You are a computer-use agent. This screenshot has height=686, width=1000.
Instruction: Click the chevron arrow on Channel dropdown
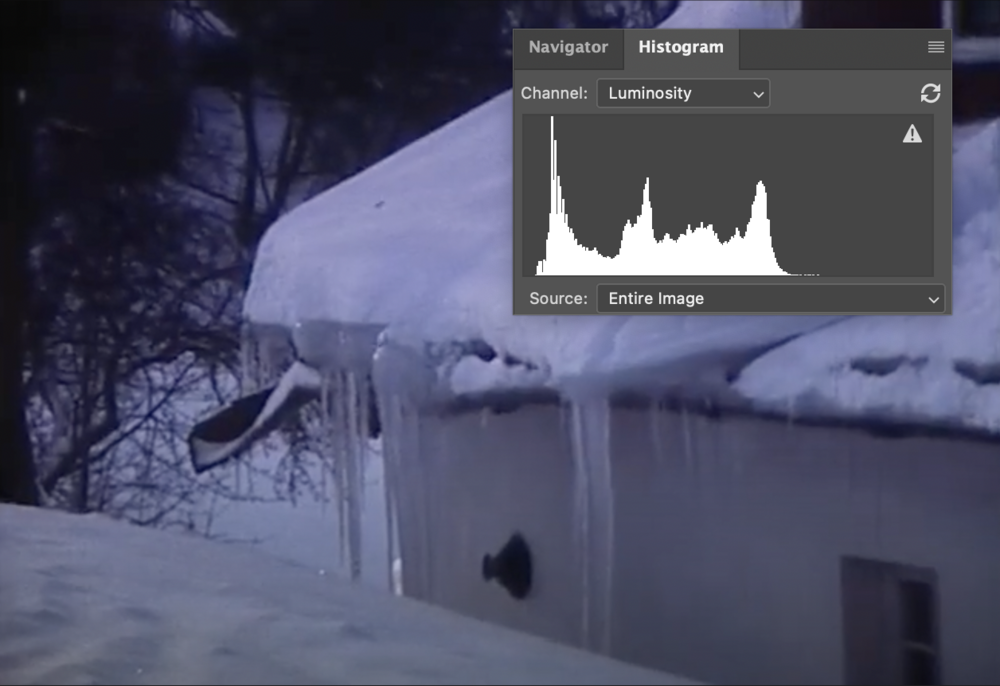click(759, 94)
